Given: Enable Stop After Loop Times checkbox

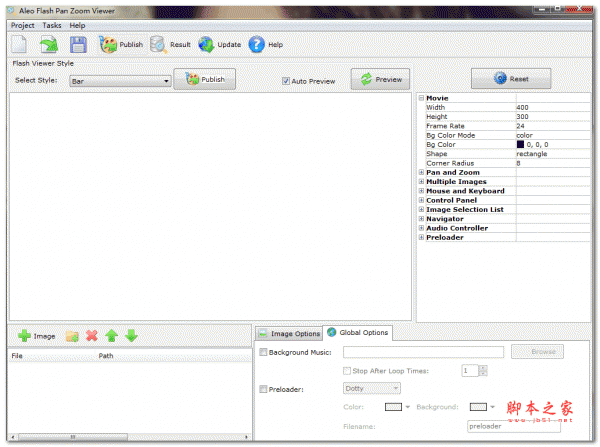Looking at the screenshot, I should [x=347, y=370].
